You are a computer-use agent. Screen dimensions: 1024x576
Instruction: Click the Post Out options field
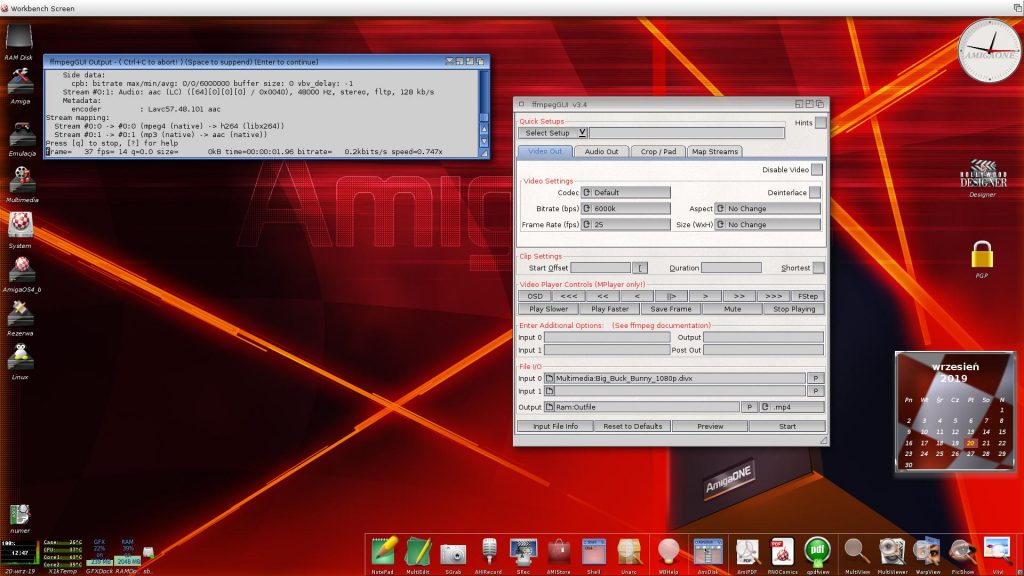[763, 350]
